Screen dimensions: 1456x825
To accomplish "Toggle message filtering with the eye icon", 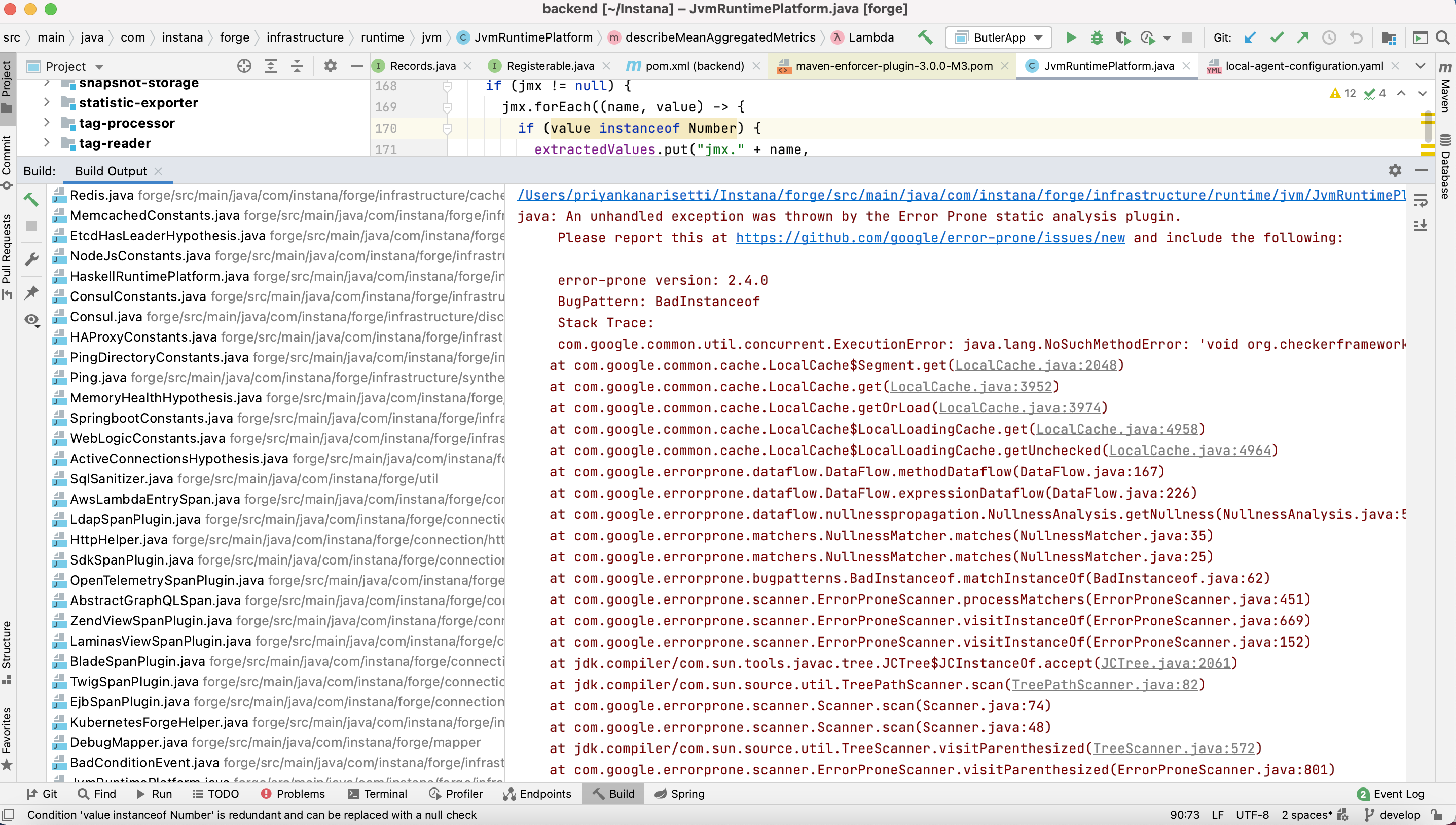I will click(x=32, y=320).
